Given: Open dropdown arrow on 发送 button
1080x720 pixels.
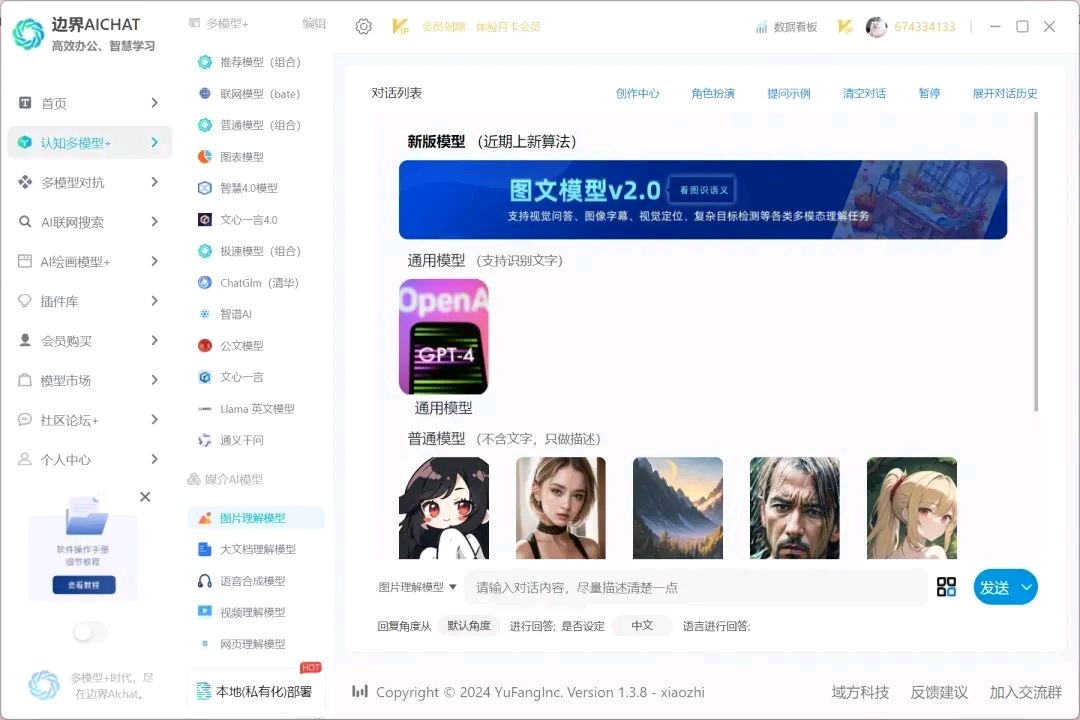Looking at the screenshot, I should 1026,588.
